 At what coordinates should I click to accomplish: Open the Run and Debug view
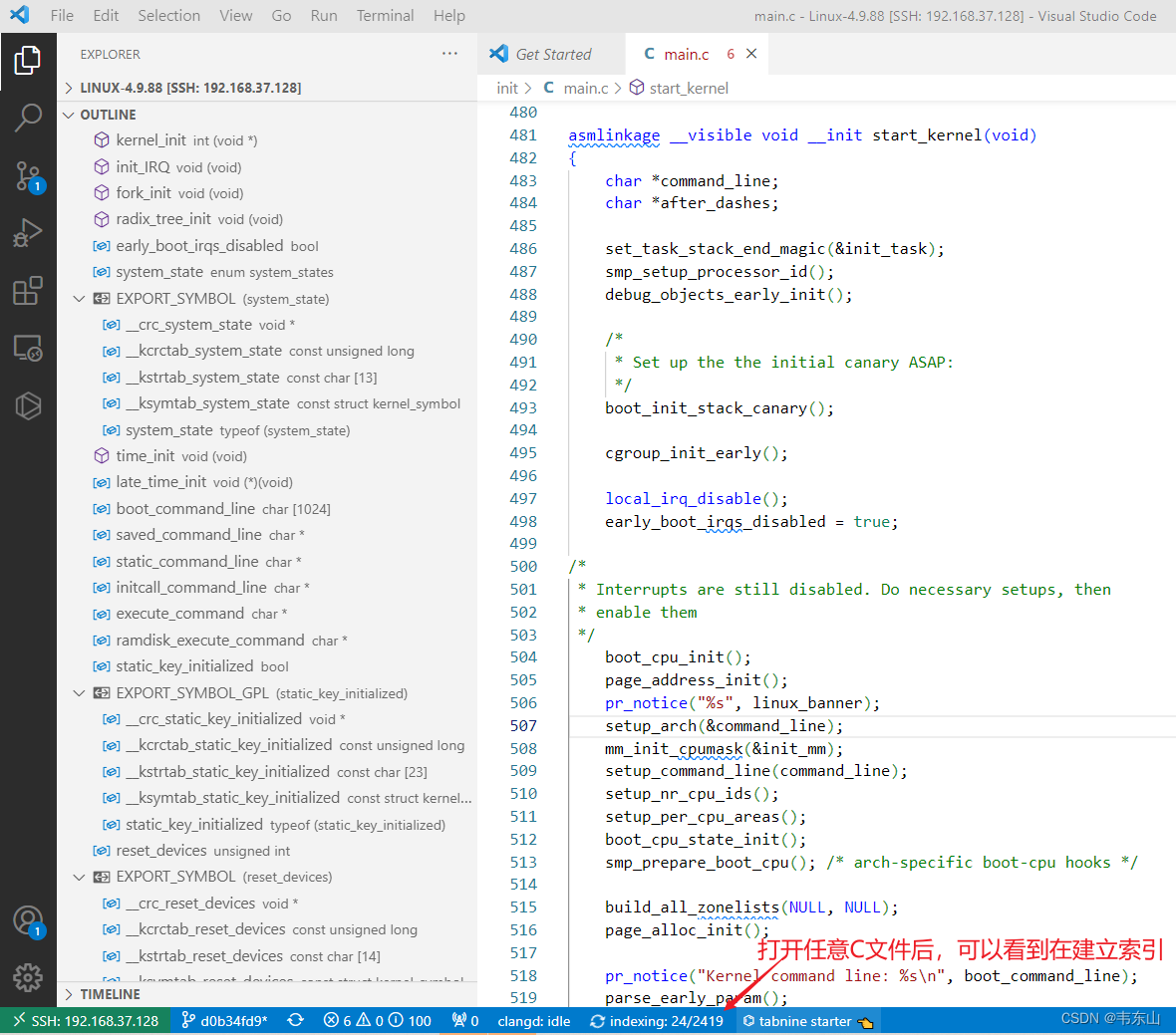tap(28, 233)
